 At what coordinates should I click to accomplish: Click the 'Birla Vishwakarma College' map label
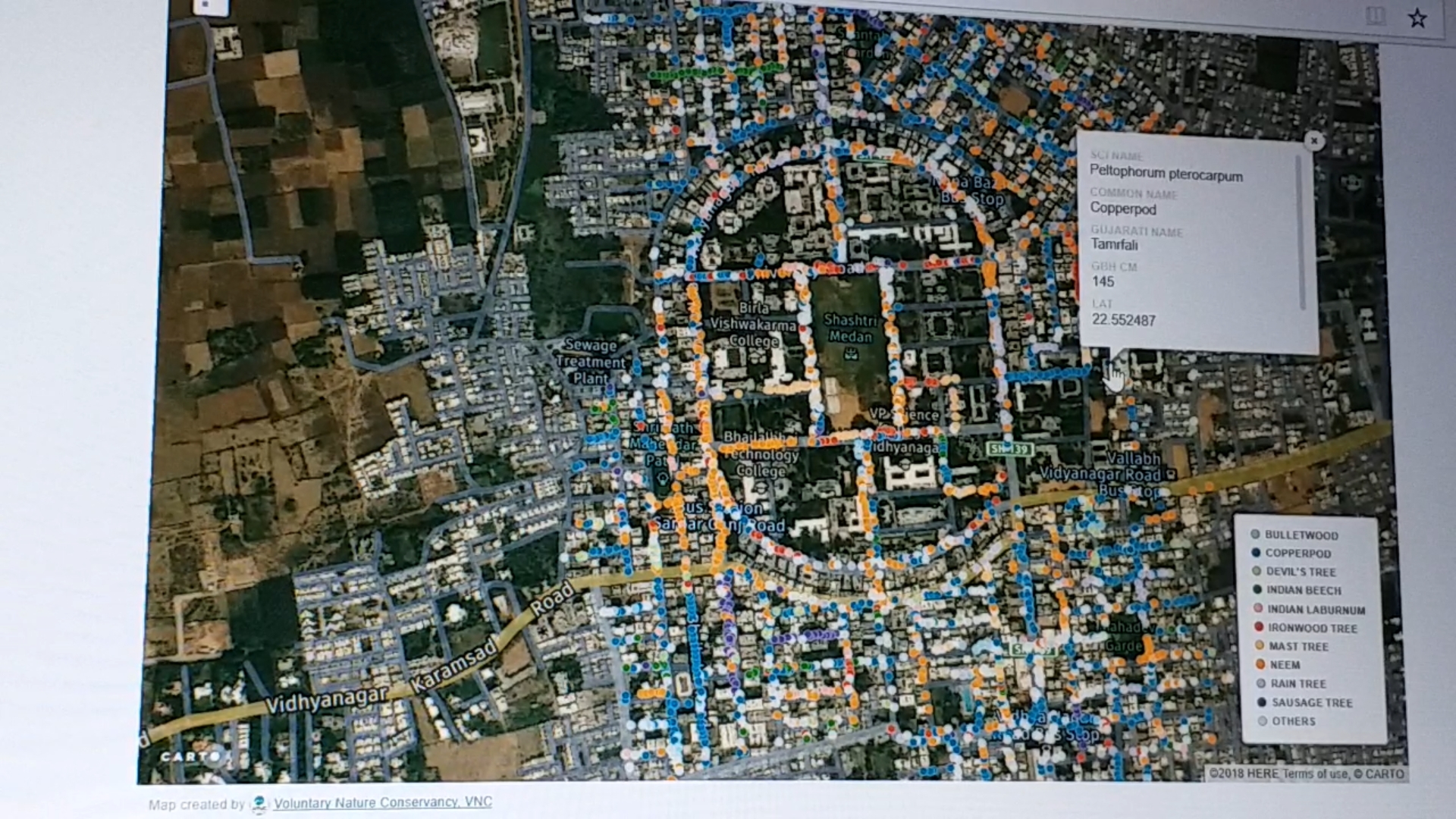(x=754, y=325)
